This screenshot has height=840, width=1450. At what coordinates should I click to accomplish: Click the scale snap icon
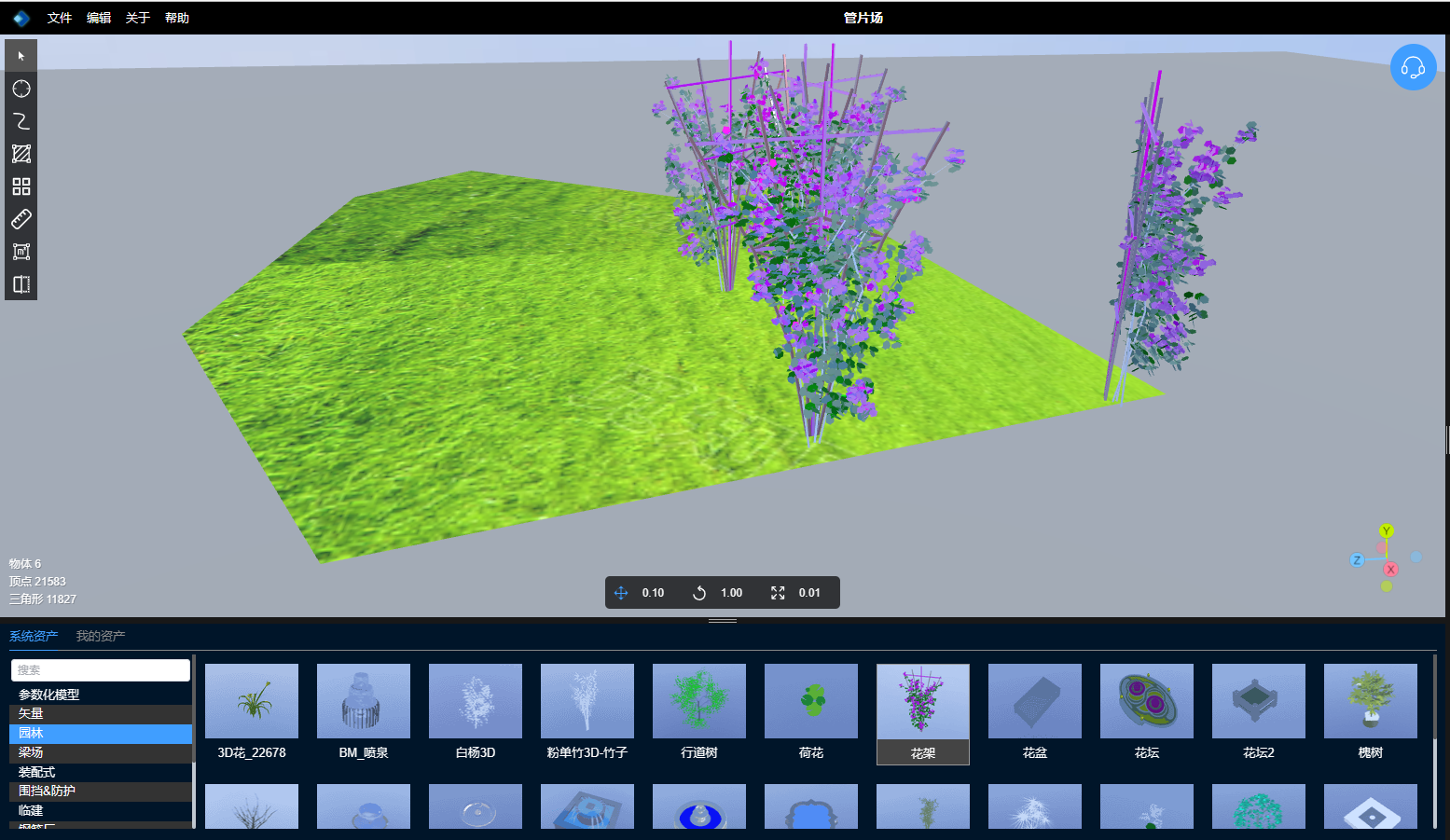(x=778, y=593)
